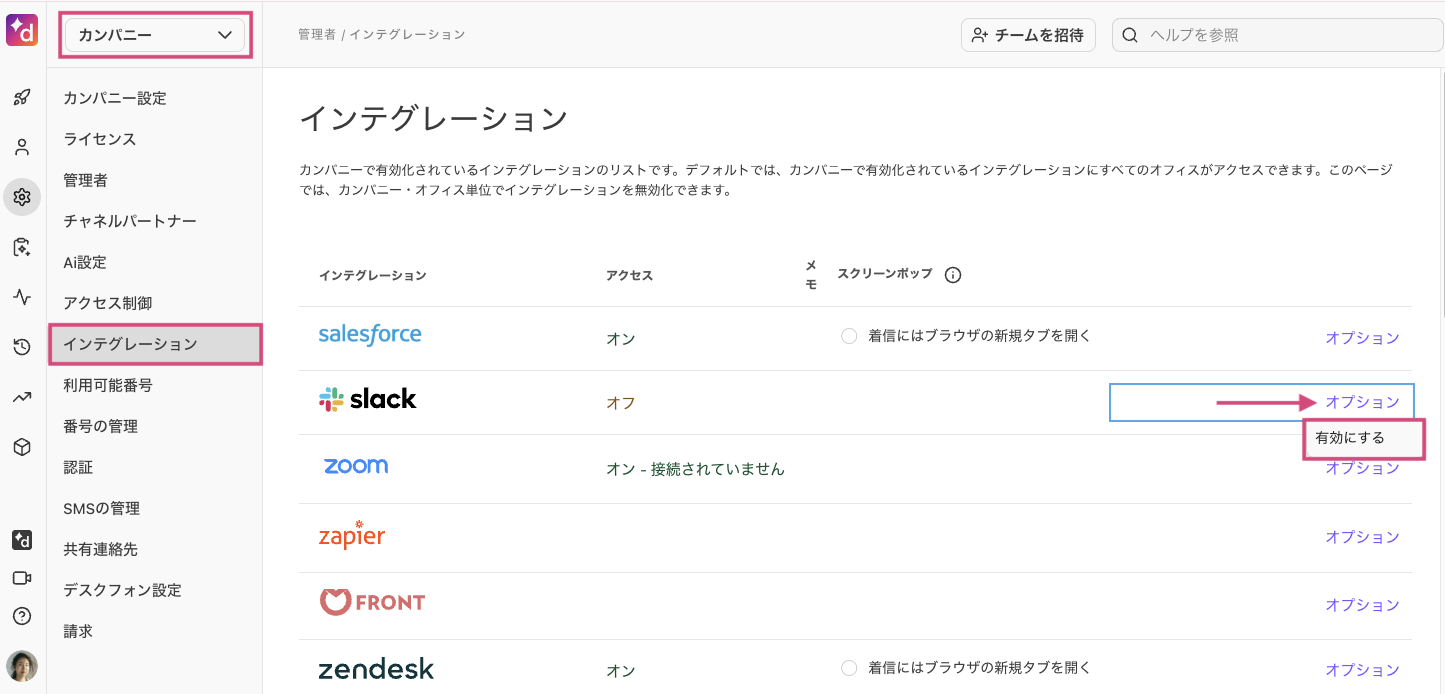Open デスクフォン設定 in the sidebar

coord(122,590)
